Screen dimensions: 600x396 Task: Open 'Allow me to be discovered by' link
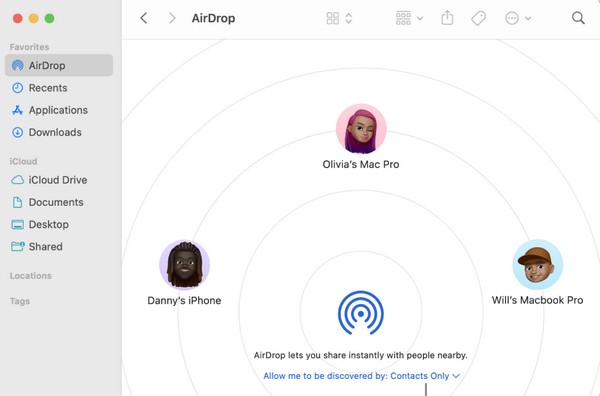tap(361, 376)
